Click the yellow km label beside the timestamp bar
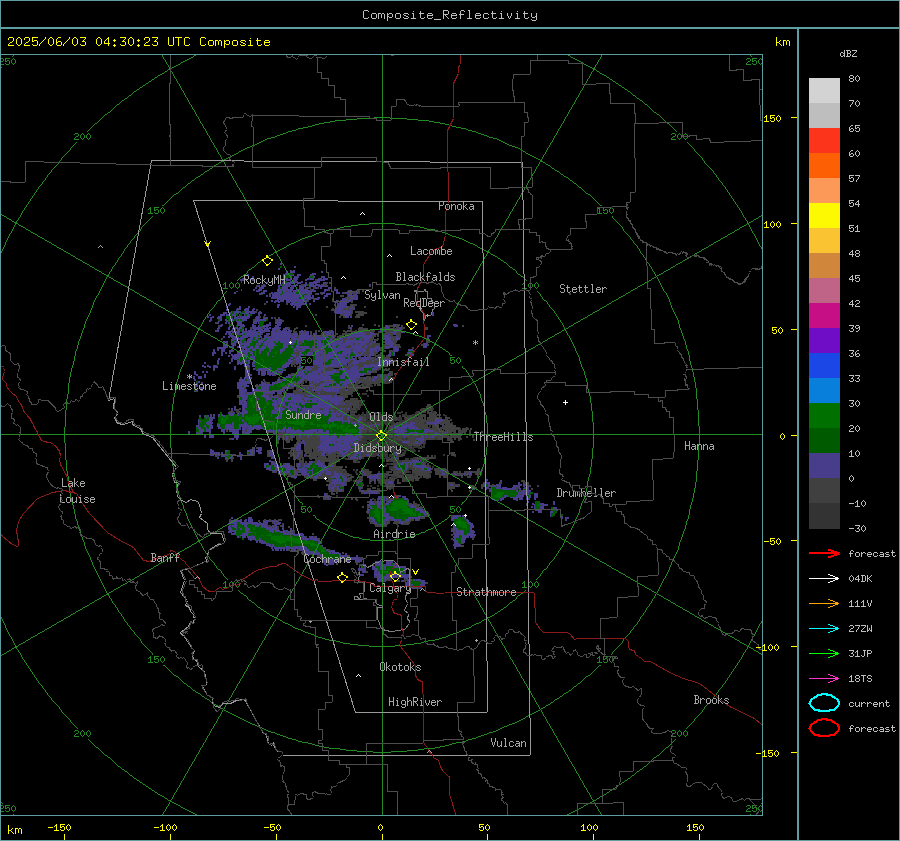The image size is (900, 841). click(x=782, y=42)
